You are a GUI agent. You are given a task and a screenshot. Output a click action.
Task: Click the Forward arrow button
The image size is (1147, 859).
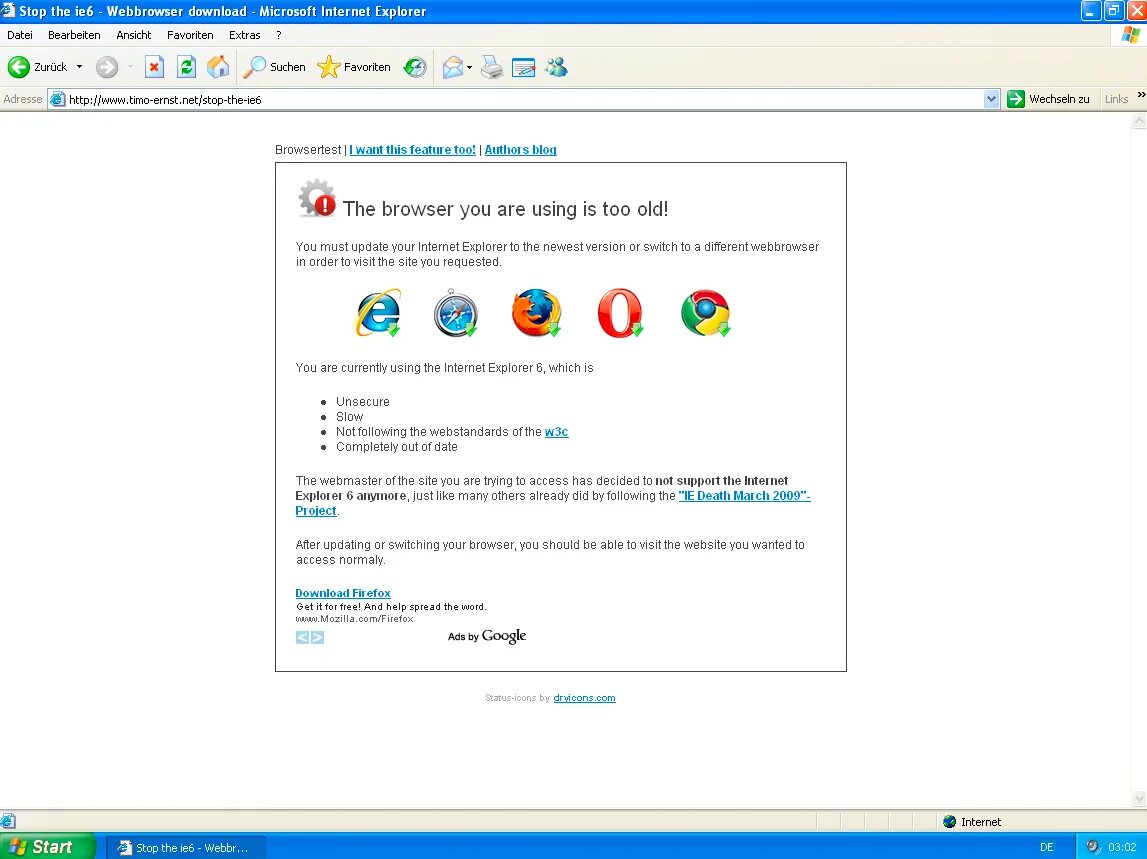point(107,67)
